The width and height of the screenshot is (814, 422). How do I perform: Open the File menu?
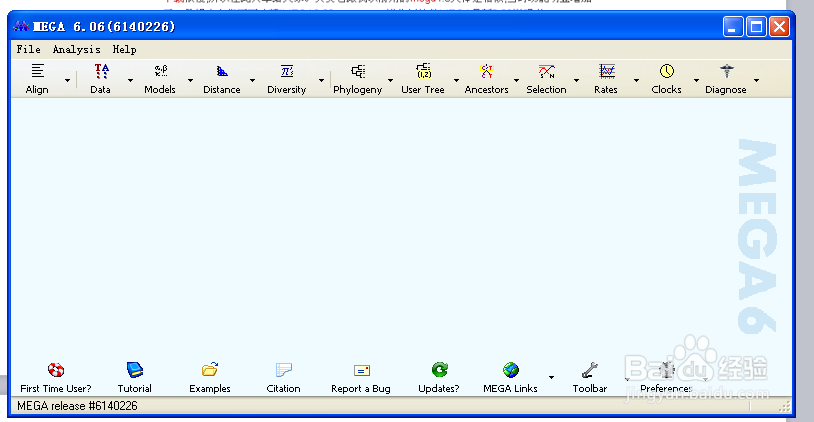29,49
